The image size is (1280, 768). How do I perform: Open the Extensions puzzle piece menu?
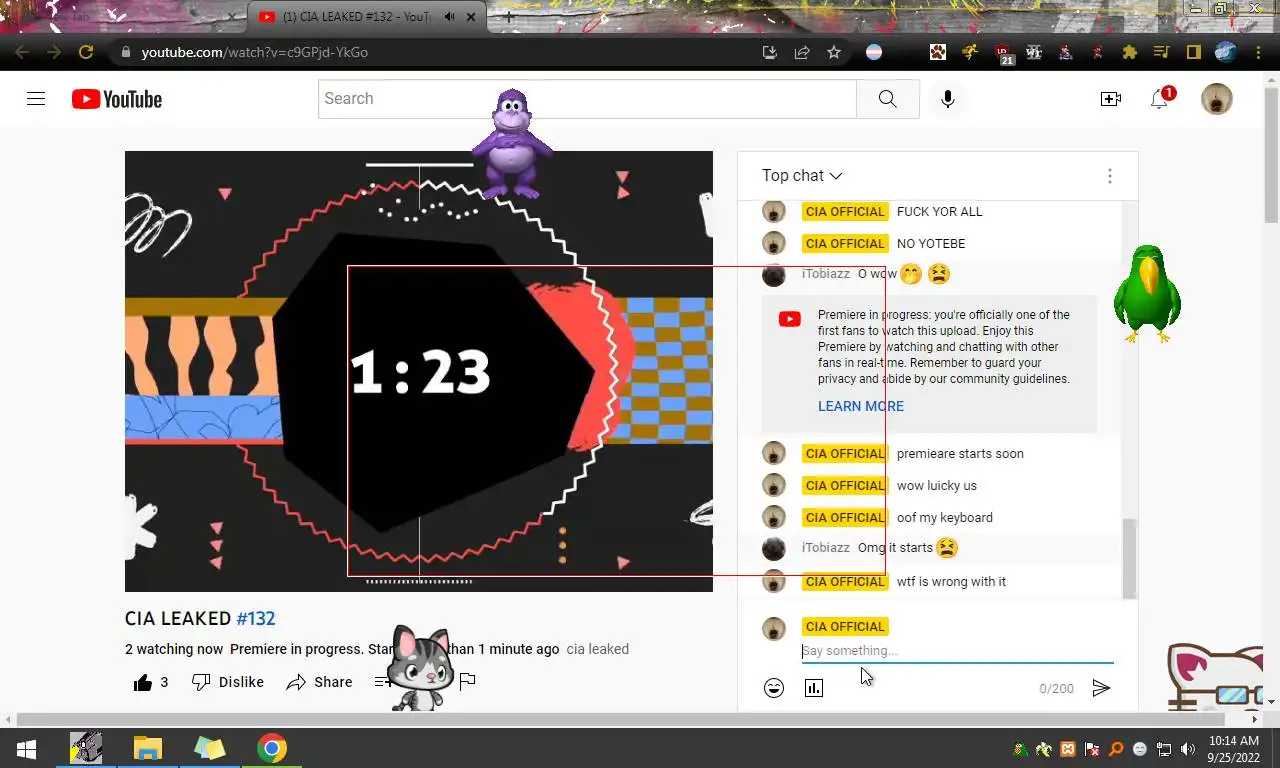click(x=1130, y=52)
